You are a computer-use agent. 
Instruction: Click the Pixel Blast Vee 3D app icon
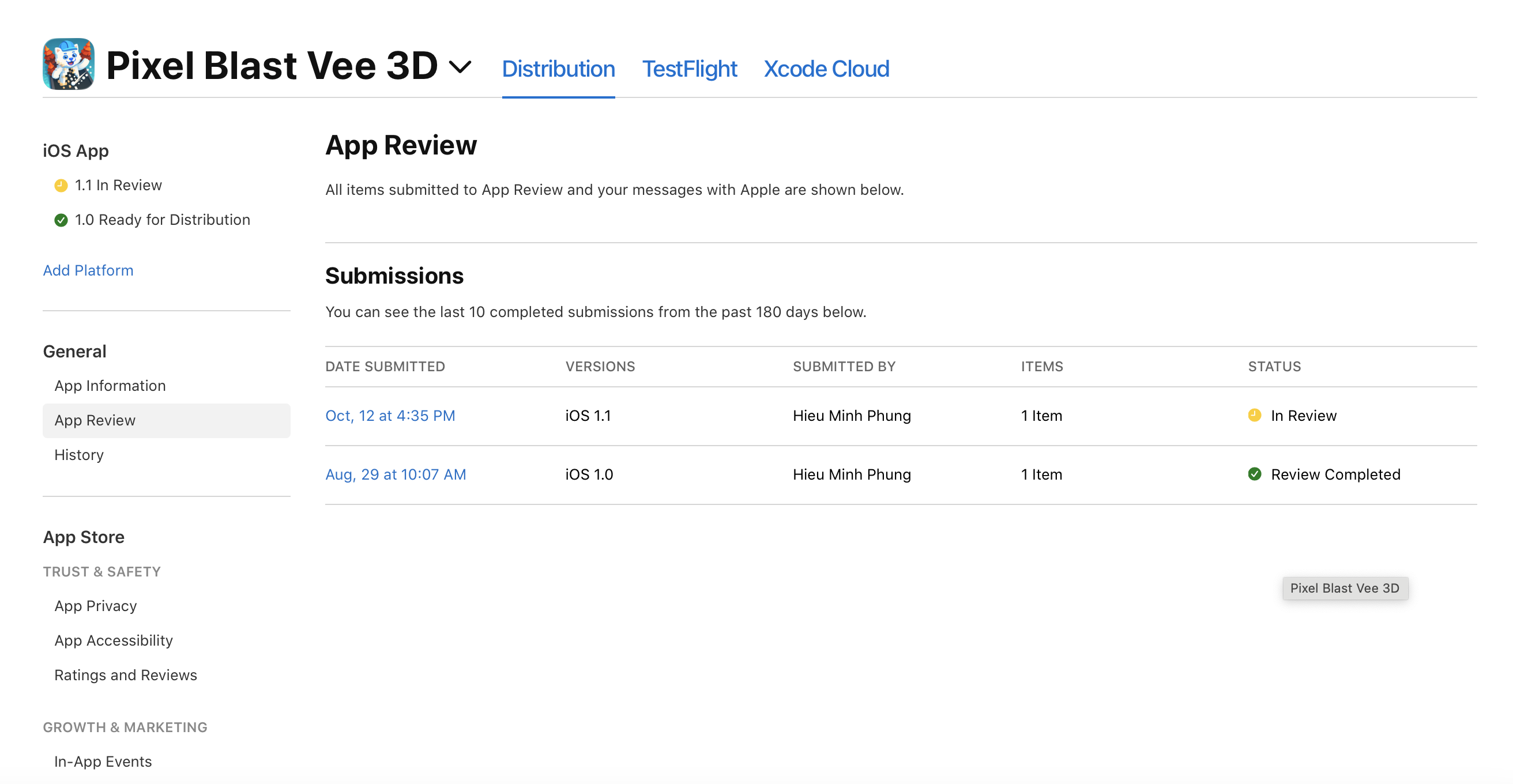click(68, 64)
